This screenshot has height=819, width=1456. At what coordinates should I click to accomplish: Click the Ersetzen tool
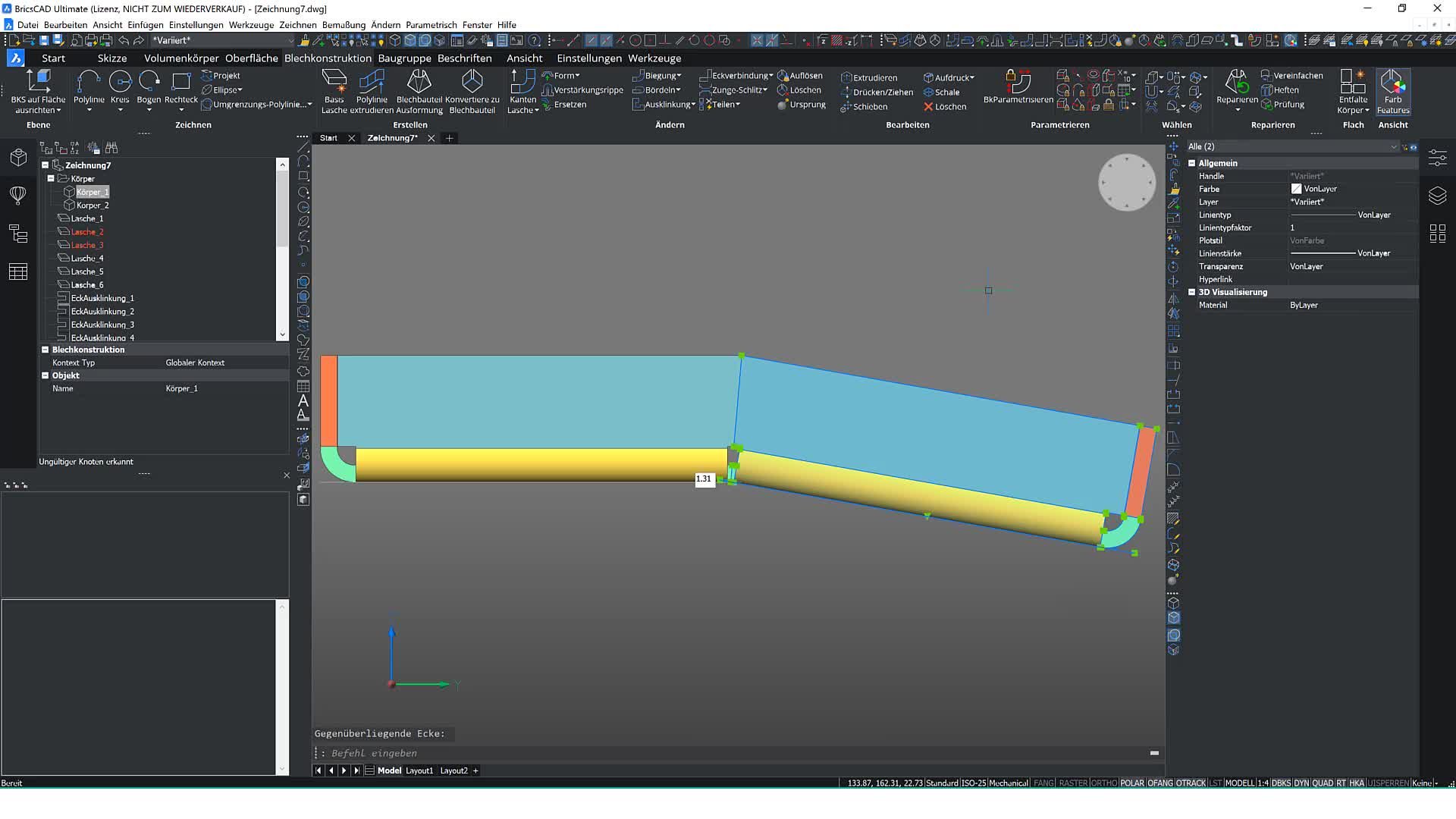coord(564,105)
